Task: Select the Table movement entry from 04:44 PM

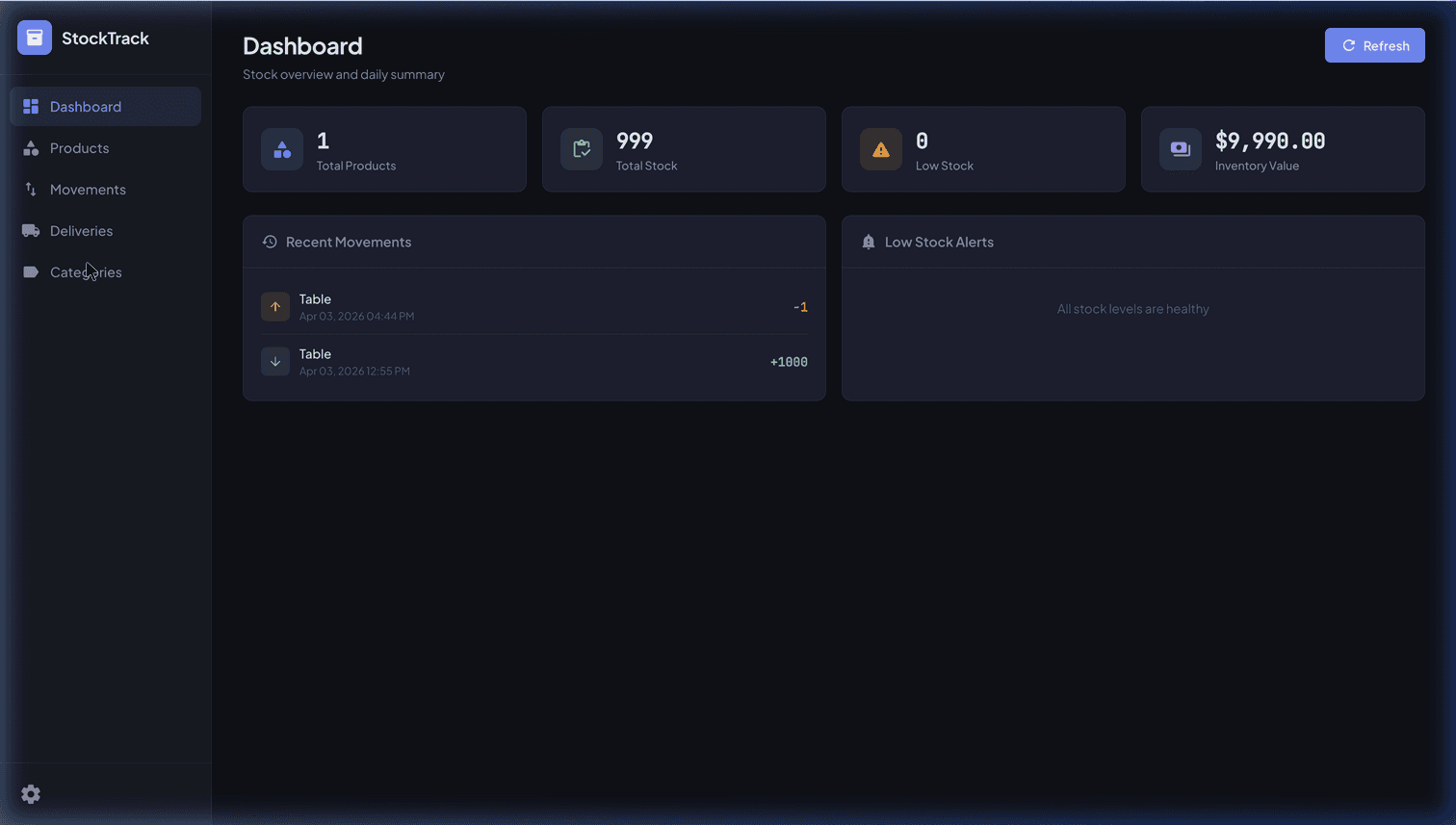Action: pyautogui.click(x=534, y=306)
